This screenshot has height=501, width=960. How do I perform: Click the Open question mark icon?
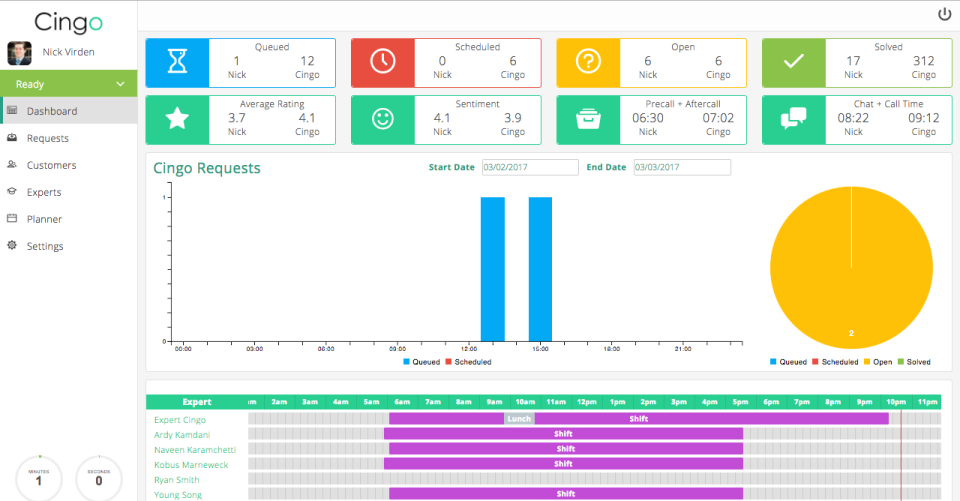(588, 61)
